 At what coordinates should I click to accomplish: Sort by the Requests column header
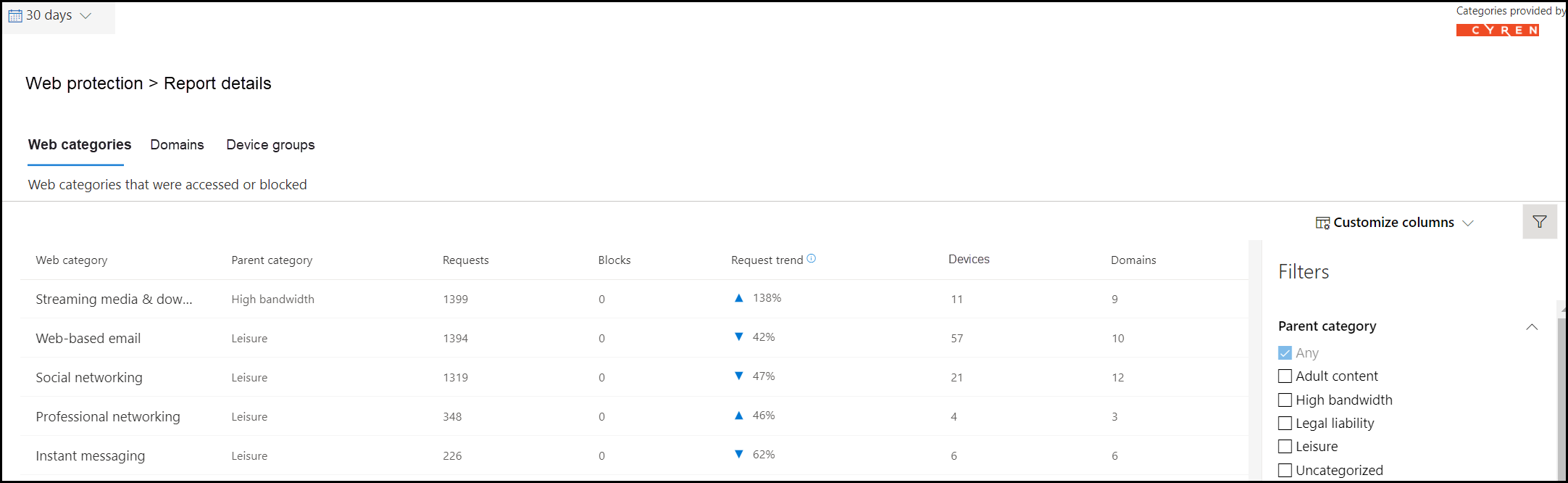coord(465,260)
